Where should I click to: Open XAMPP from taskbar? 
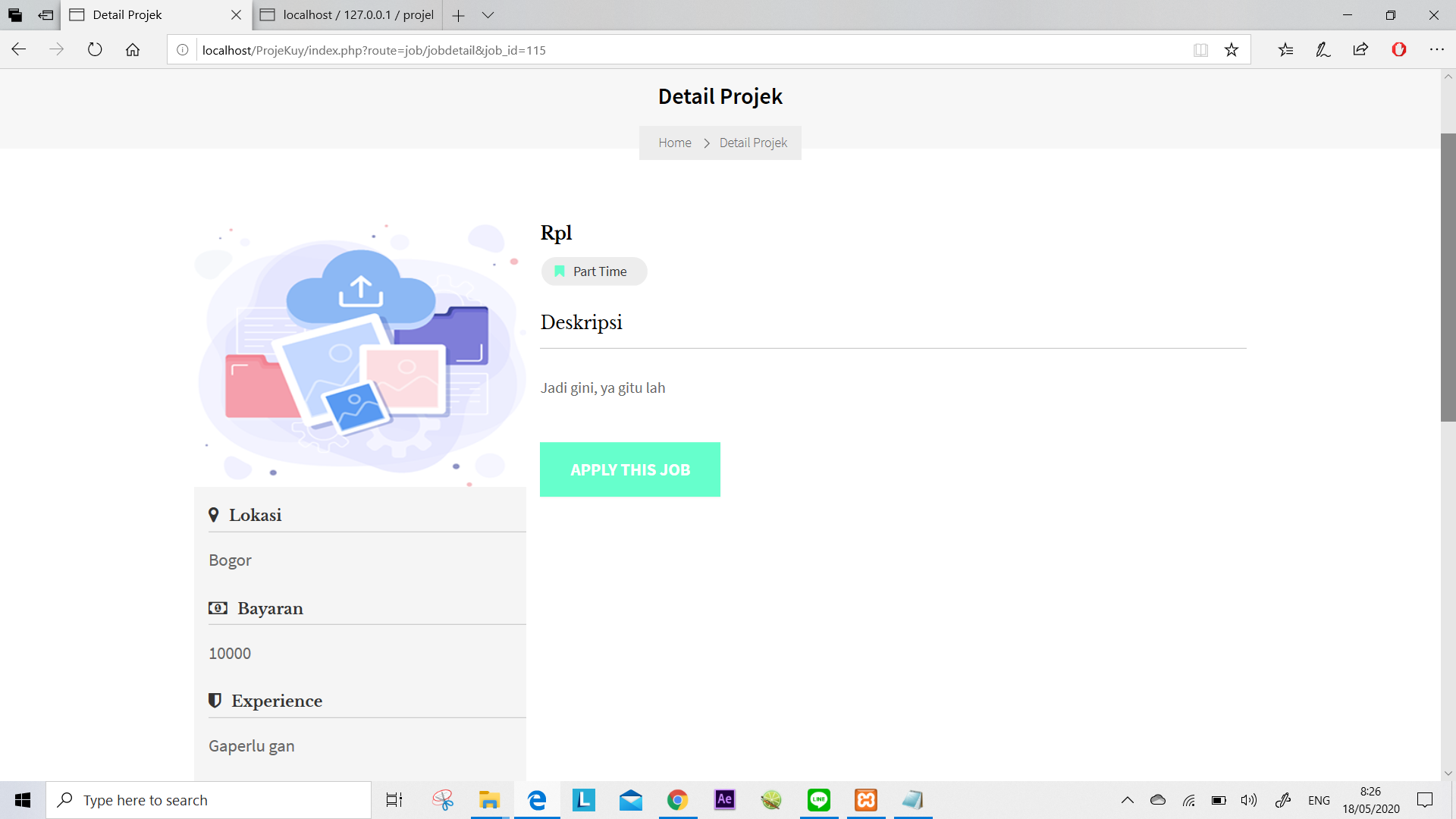click(x=866, y=800)
